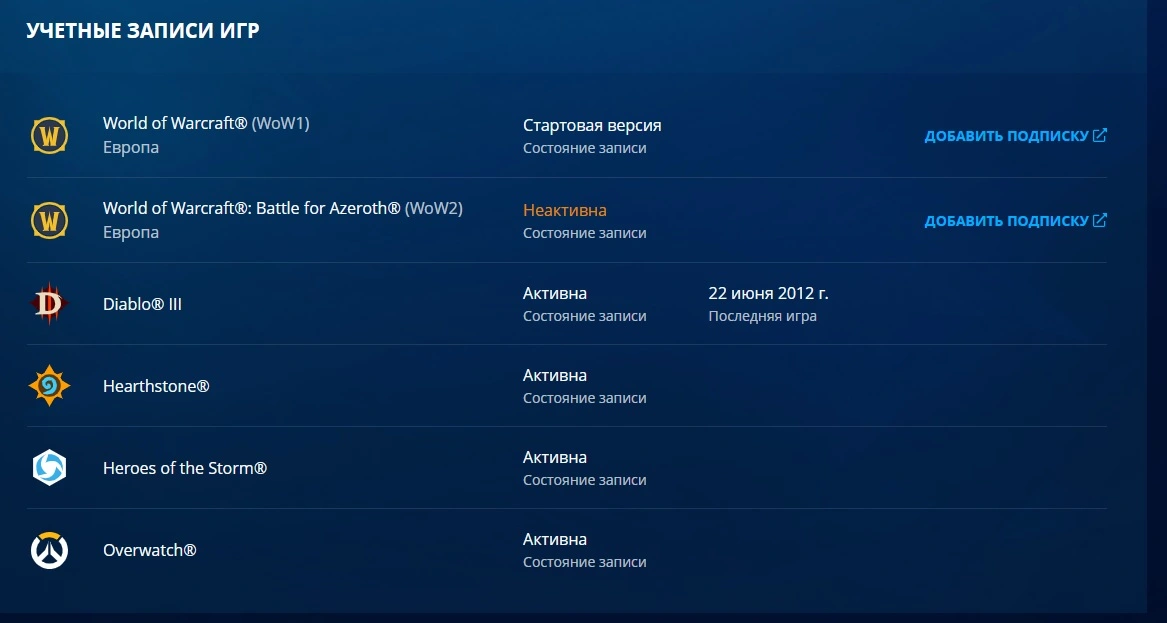Screen dimensions: 1167x623
Task: Click the 'Последняя игра' label
Action: tap(762, 316)
